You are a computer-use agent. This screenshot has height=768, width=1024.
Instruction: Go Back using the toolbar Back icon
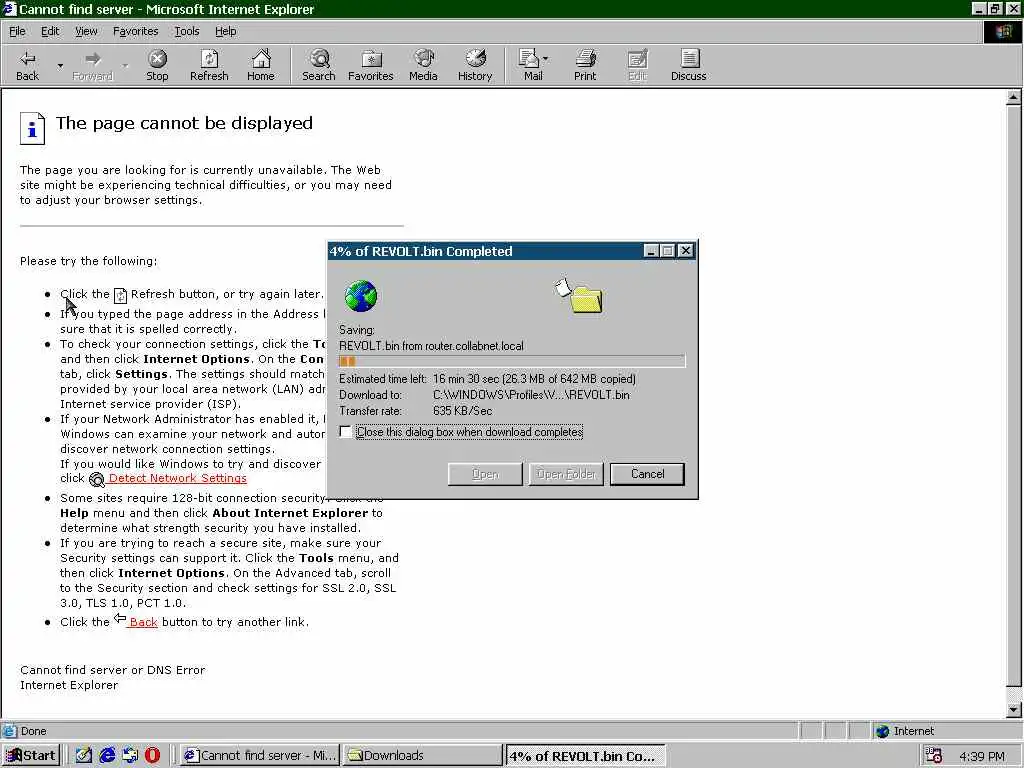click(x=27, y=65)
